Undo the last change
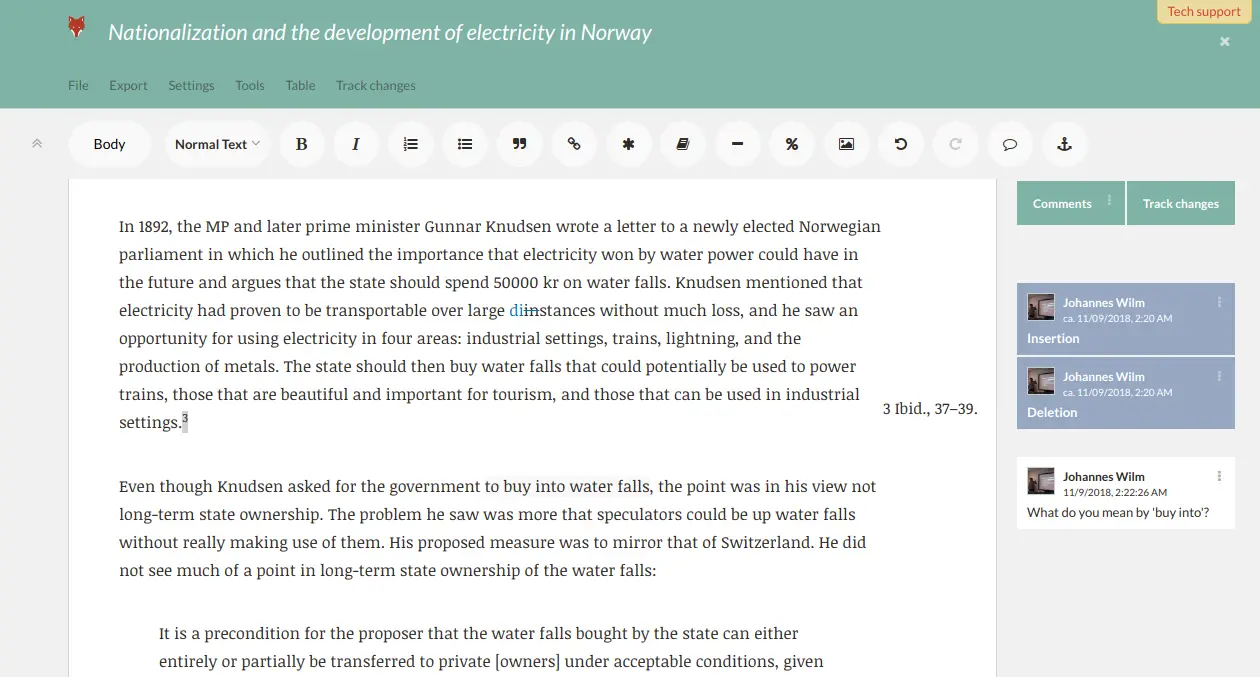The image size is (1260, 677). [x=901, y=144]
